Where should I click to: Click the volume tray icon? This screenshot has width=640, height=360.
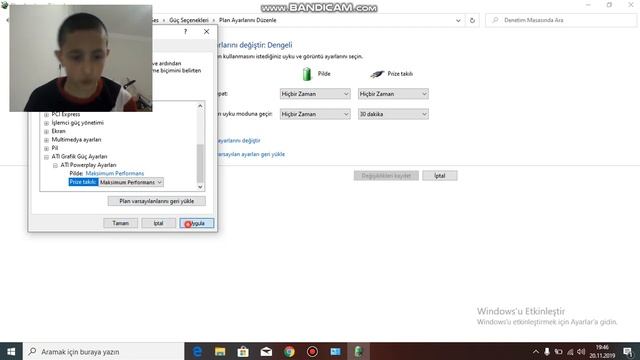(581, 351)
